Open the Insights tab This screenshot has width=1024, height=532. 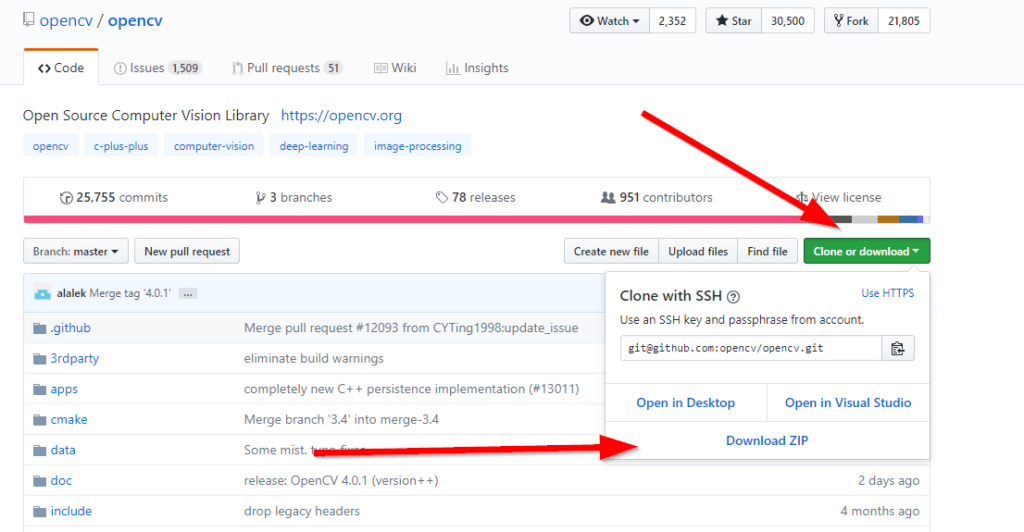477,68
